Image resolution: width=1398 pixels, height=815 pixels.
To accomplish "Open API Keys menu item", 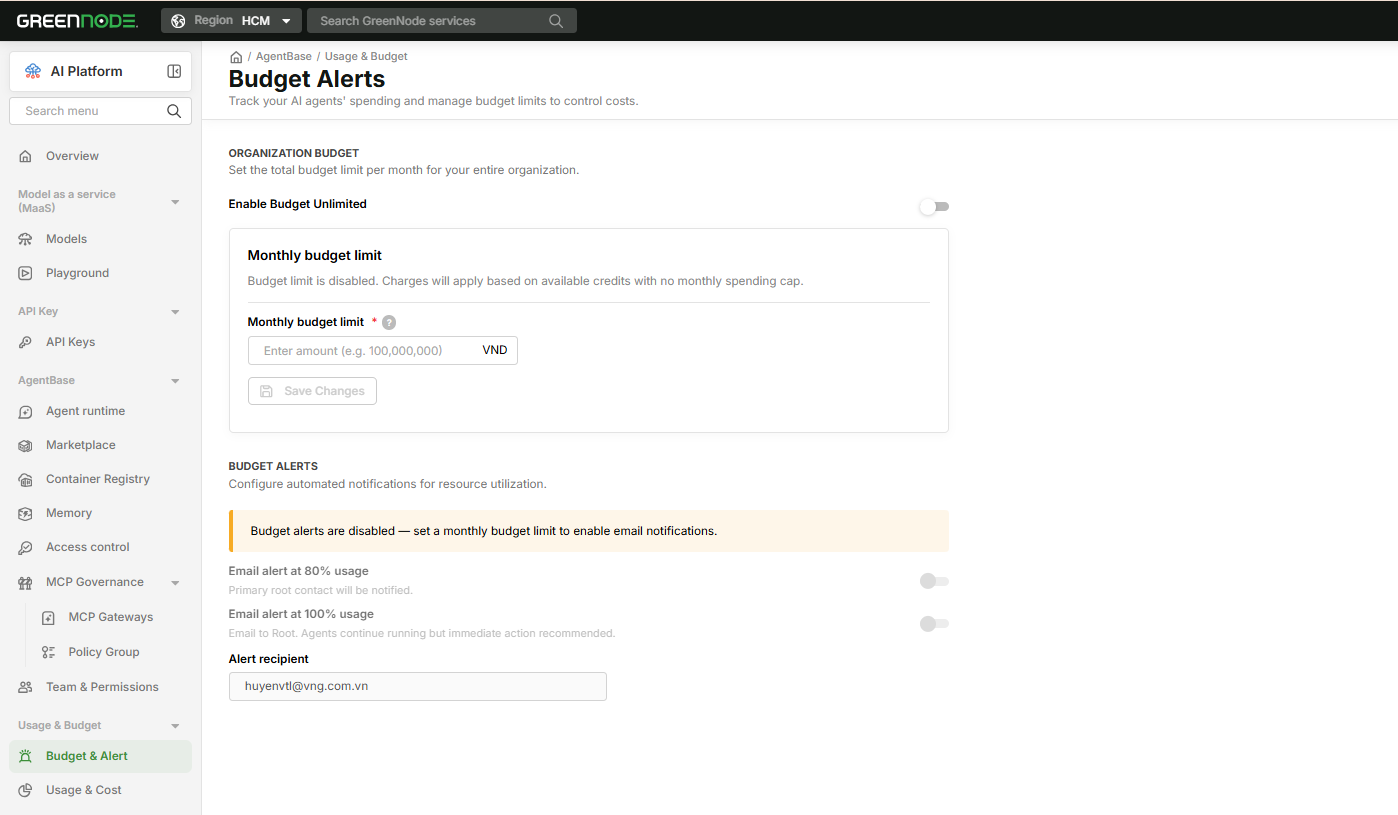I will coord(100,342).
